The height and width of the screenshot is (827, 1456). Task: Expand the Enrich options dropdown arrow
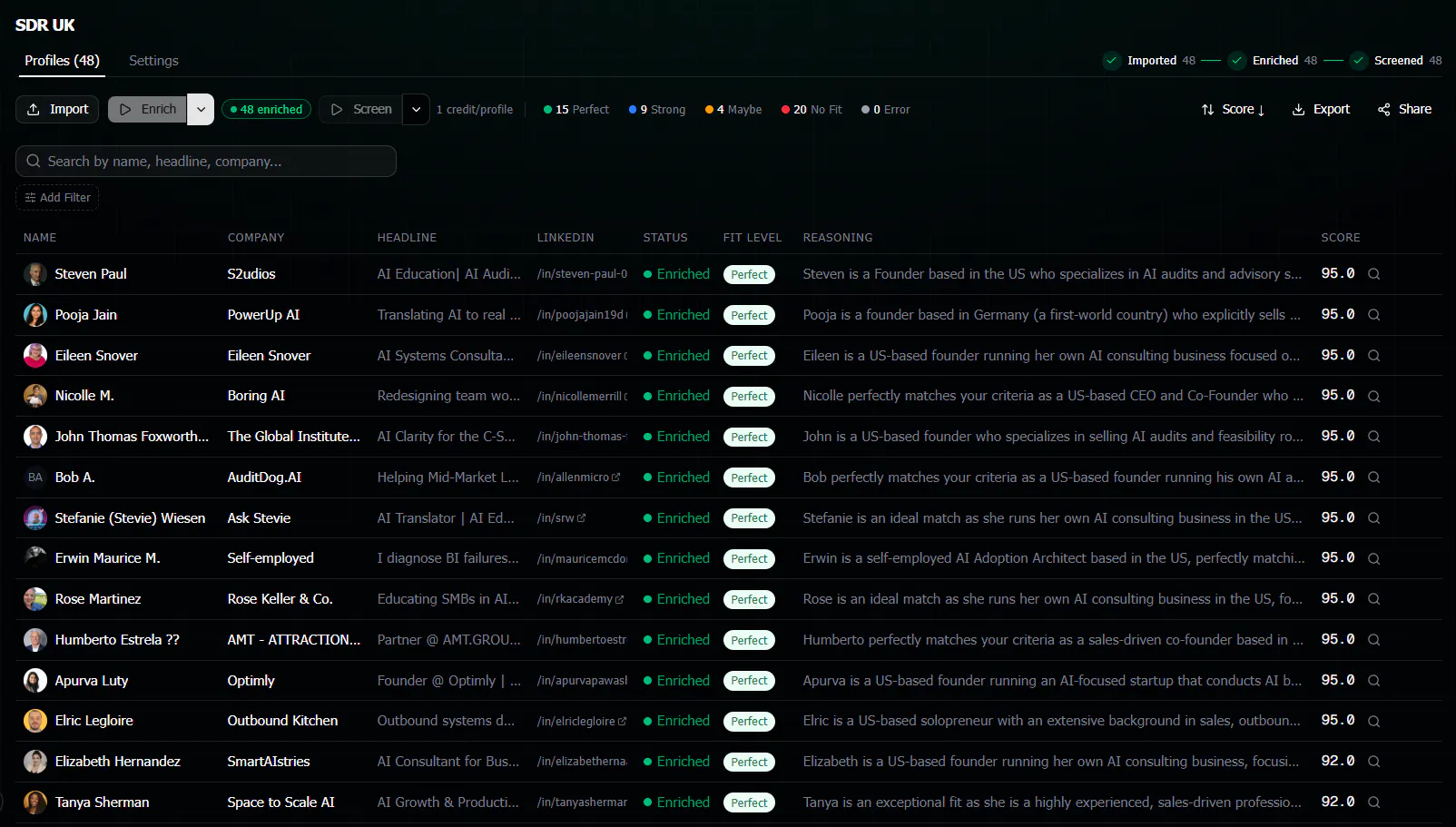[201, 109]
